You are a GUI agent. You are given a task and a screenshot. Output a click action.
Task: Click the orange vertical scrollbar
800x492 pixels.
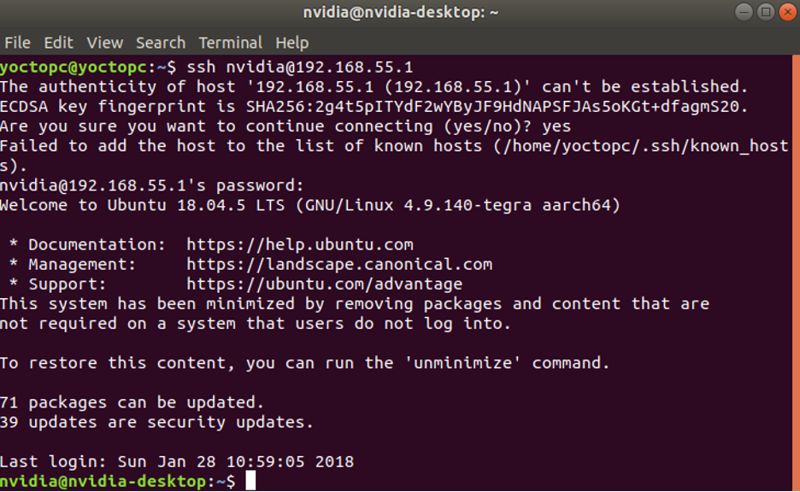pyautogui.click(x=796, y=273)
